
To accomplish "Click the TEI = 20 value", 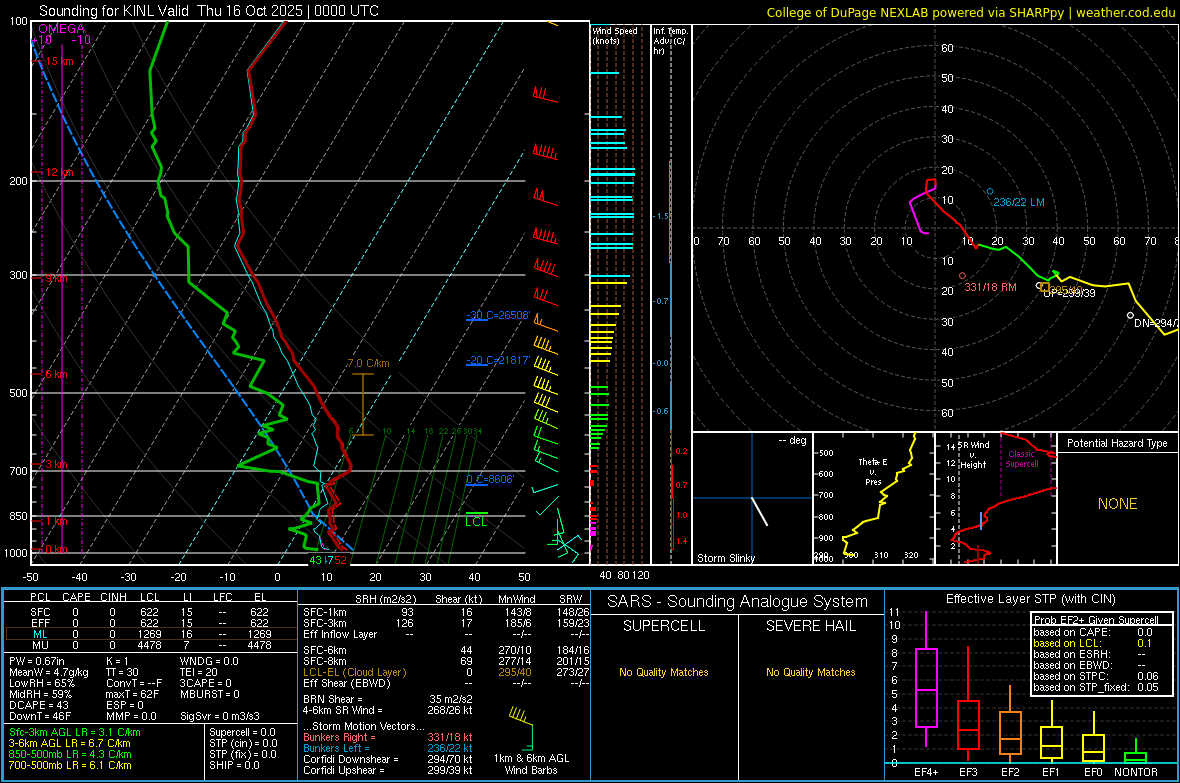I will point(199,672).
